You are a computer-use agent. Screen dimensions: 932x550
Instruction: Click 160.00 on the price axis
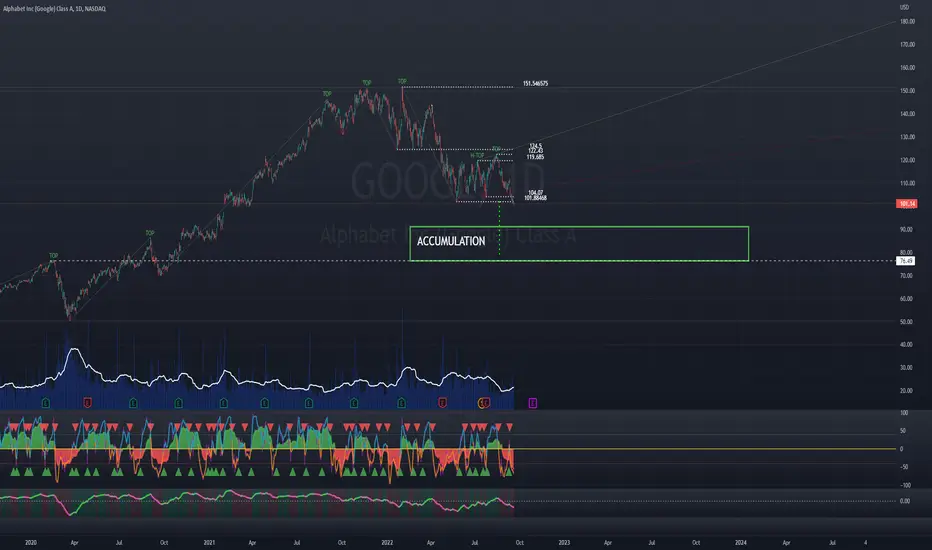pos(907,68)
